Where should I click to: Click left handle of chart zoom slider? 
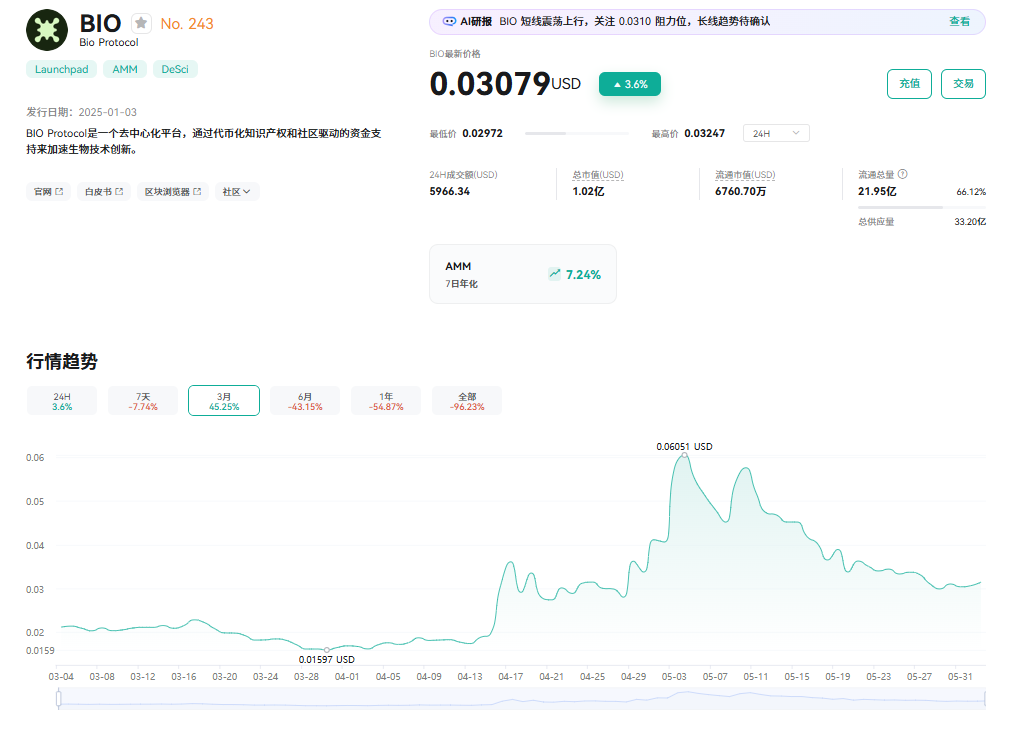[x=59, y=699]
